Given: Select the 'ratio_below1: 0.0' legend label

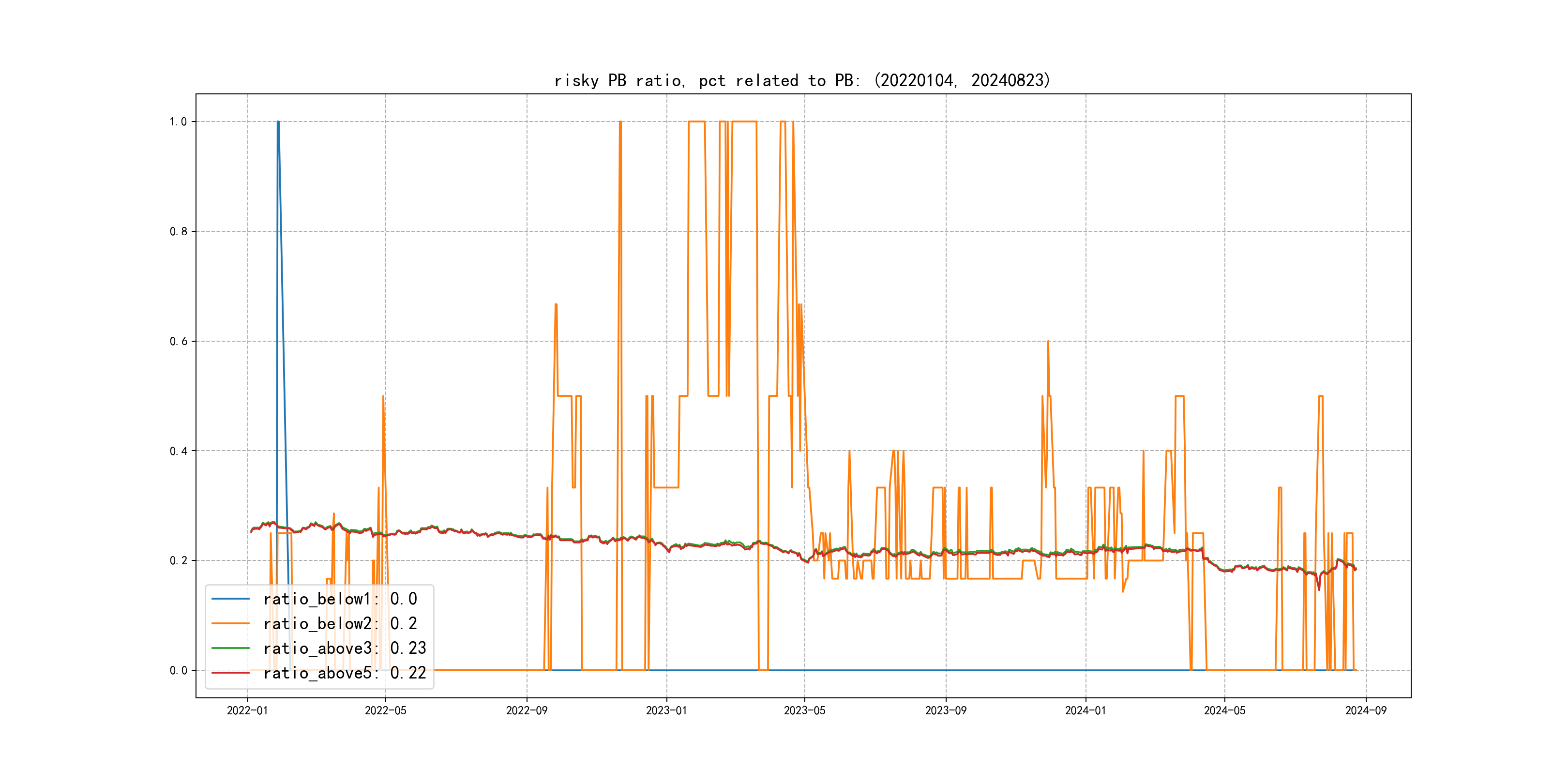Looking at the screenshot, I should tap(340, 599).
